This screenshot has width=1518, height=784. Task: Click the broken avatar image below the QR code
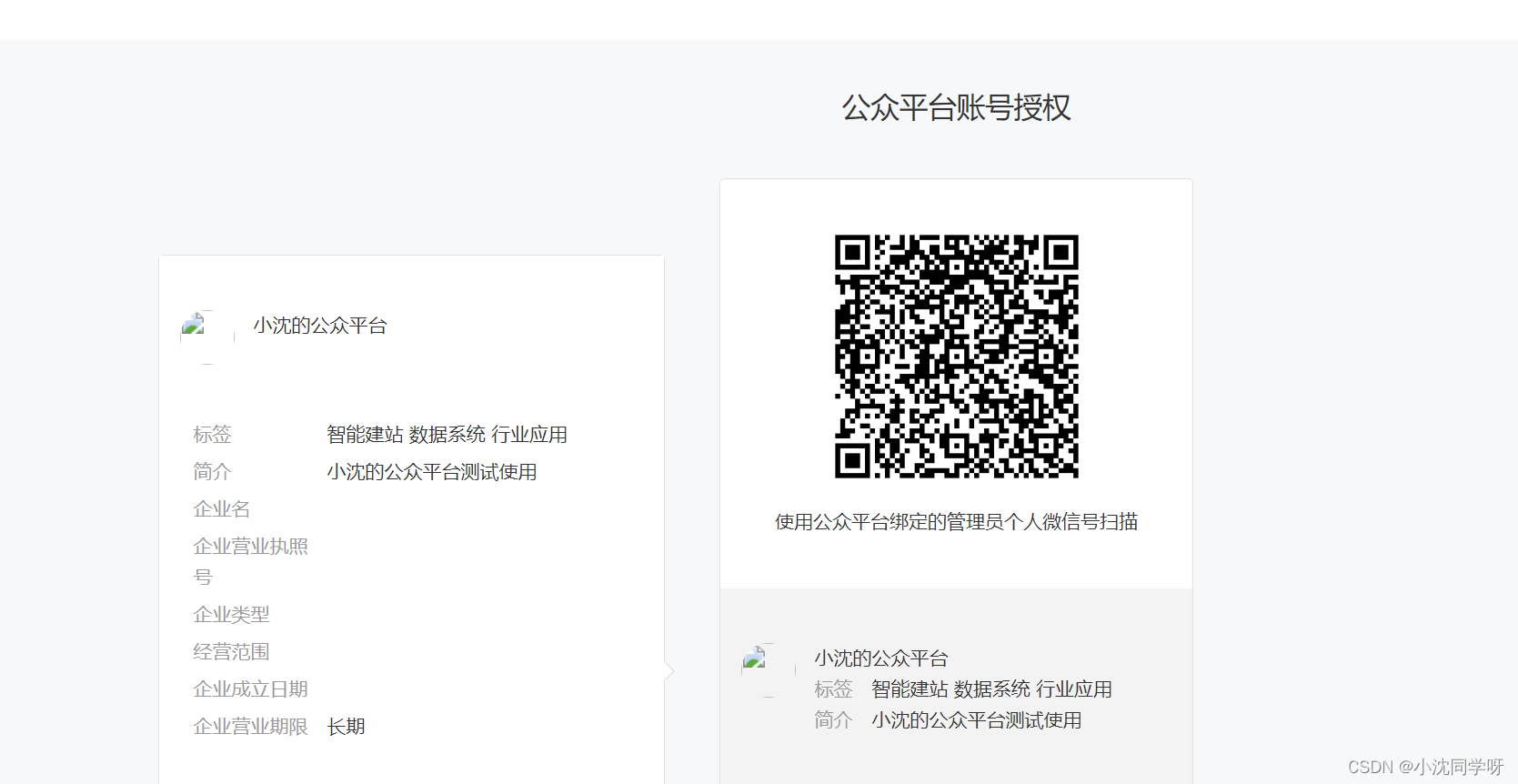click(769, 670)
